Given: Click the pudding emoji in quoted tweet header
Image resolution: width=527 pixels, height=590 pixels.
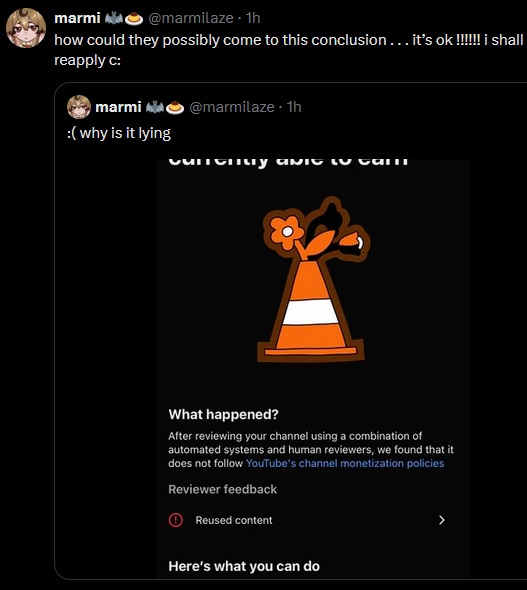Looking at the screenshot, I should [x=175, y=108].
